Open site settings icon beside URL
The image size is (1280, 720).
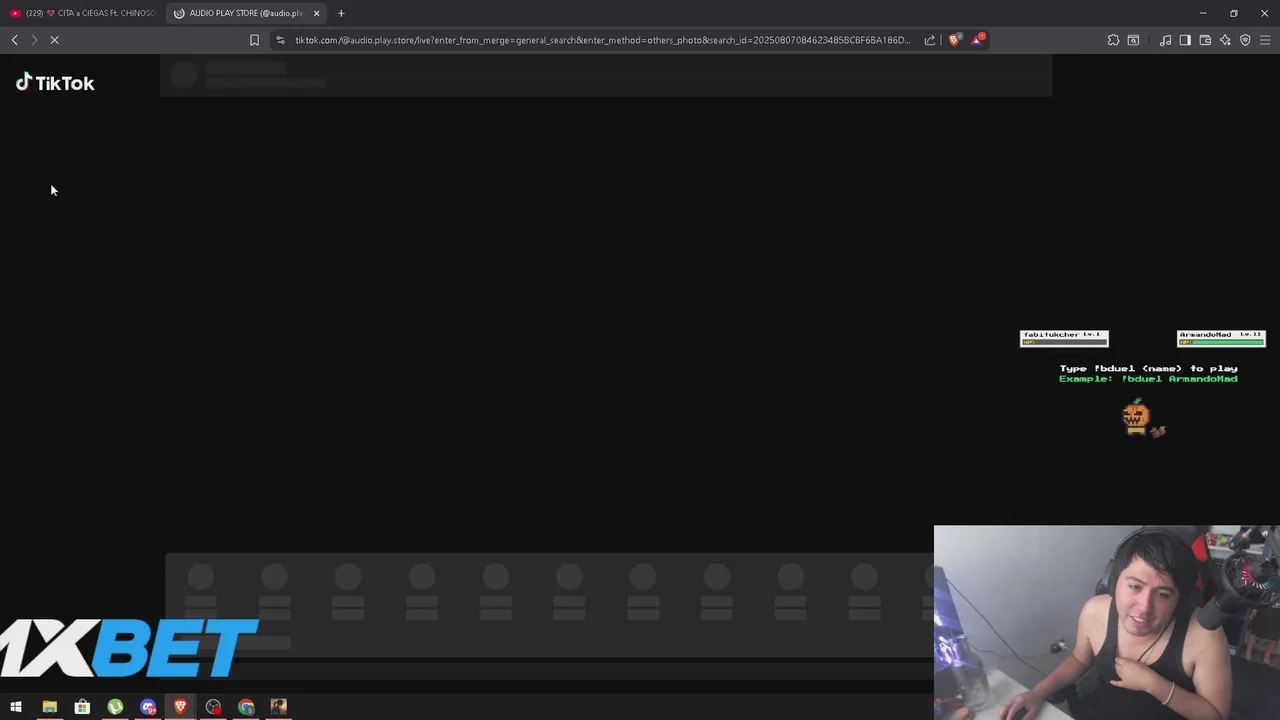click(x=280, y=40)
